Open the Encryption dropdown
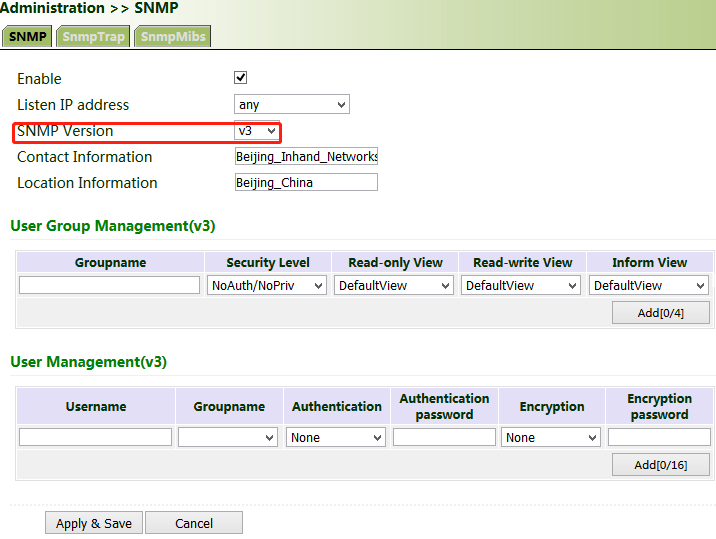 tap(551, 438)
